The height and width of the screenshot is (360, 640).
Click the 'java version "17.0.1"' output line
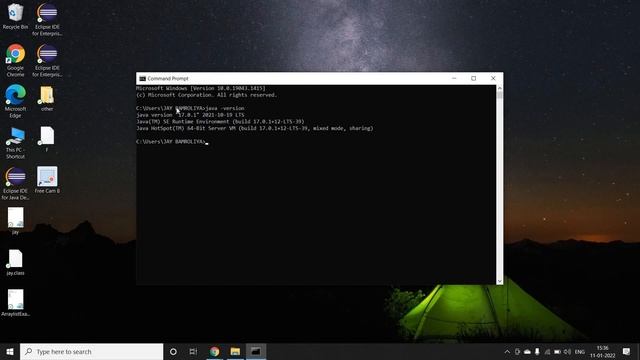pos(190,115)
